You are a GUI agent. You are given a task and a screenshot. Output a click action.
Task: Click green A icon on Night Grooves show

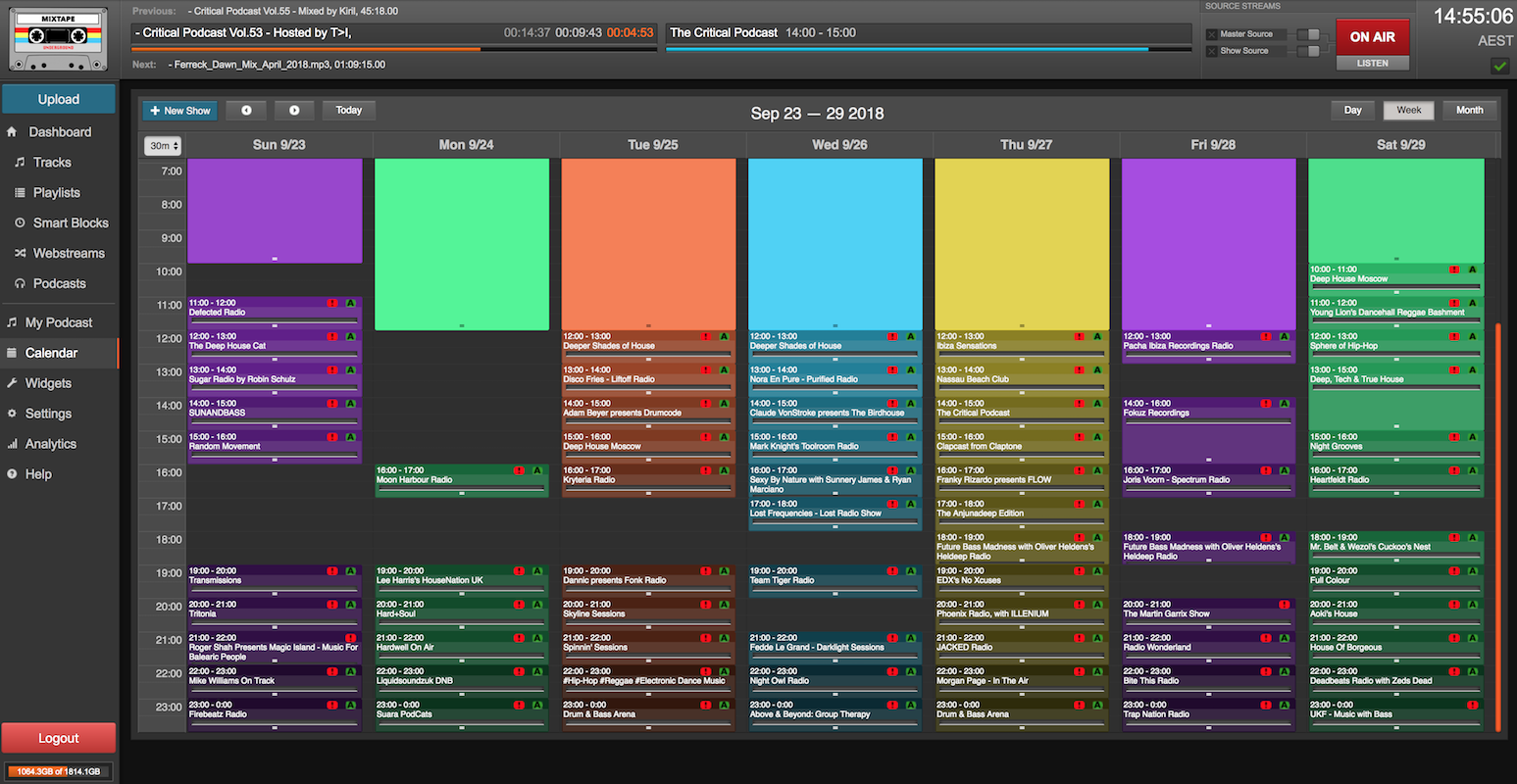pos(1472,437)
